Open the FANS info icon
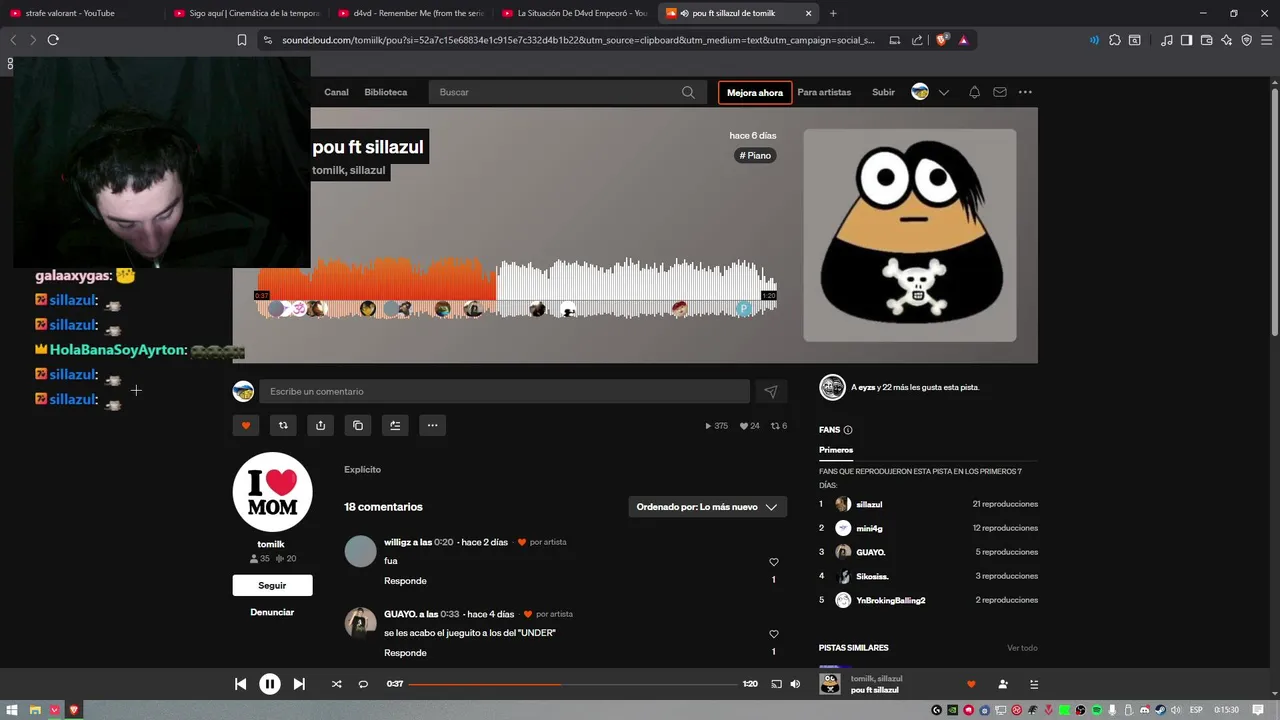 click(848, 430)
